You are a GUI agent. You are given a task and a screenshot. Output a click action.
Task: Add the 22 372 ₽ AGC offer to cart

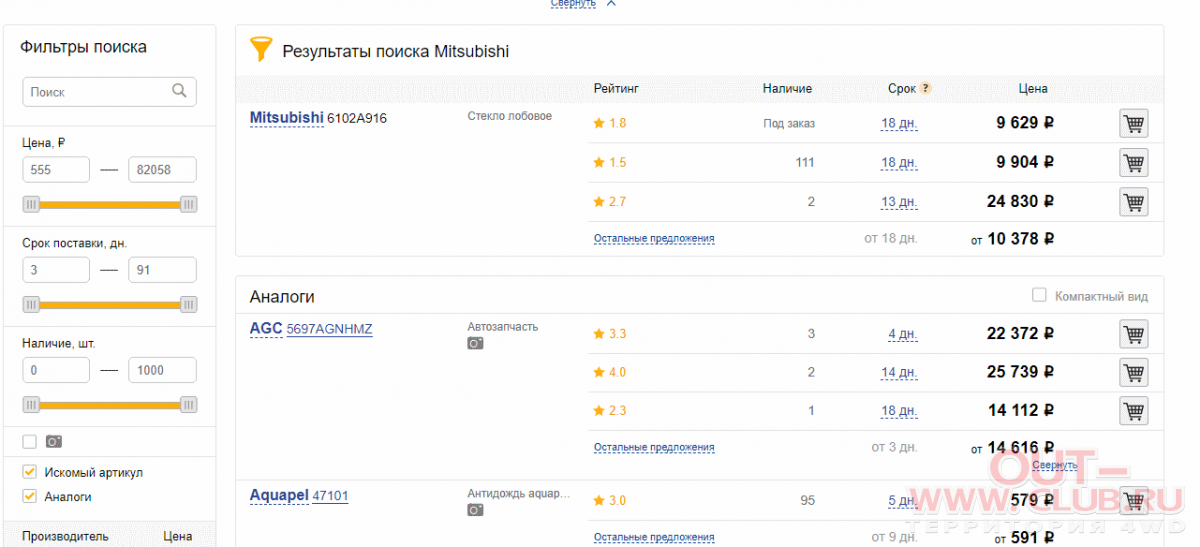tap(1133, 334)
